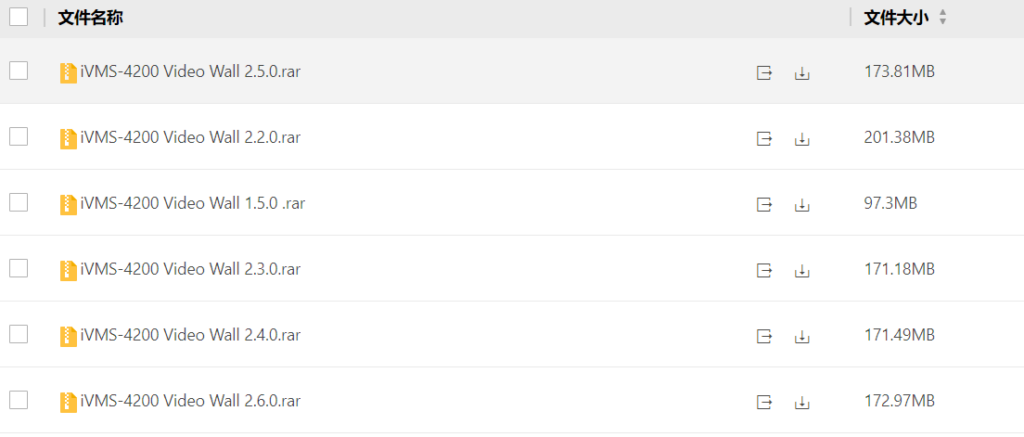The height and width of the screenshot is (437, 1024).
Task: Tick the checkbox for Video Wall 2.4.0.rar
Action: click(19, 335)
